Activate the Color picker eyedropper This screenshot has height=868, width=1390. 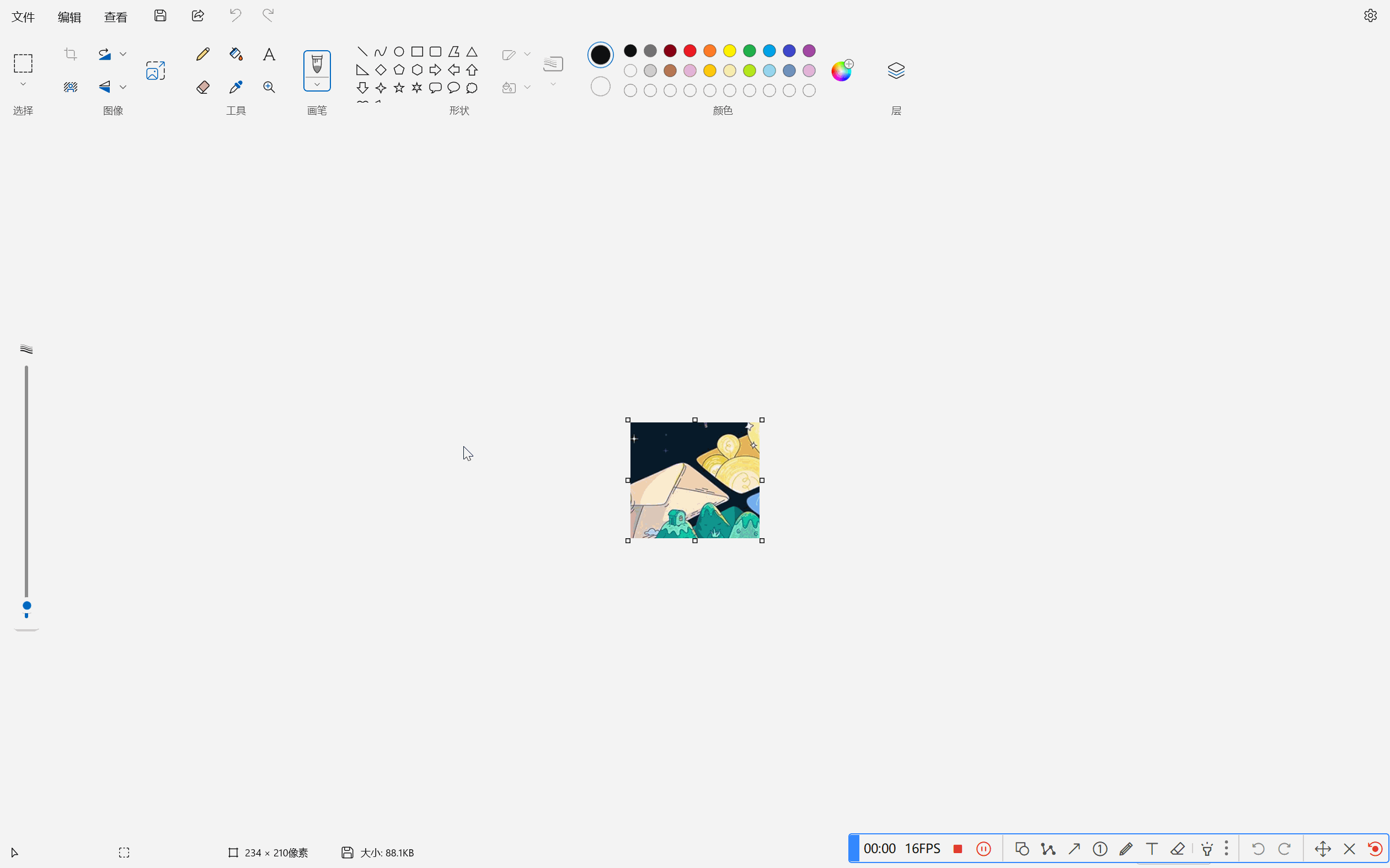pyautogui.click(x=236, y=87)
